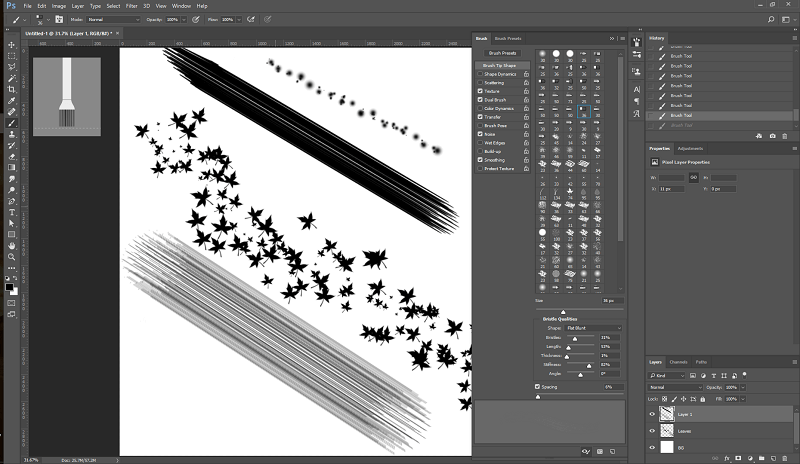Select the Pen tool
800x464 pixels.
11,201
